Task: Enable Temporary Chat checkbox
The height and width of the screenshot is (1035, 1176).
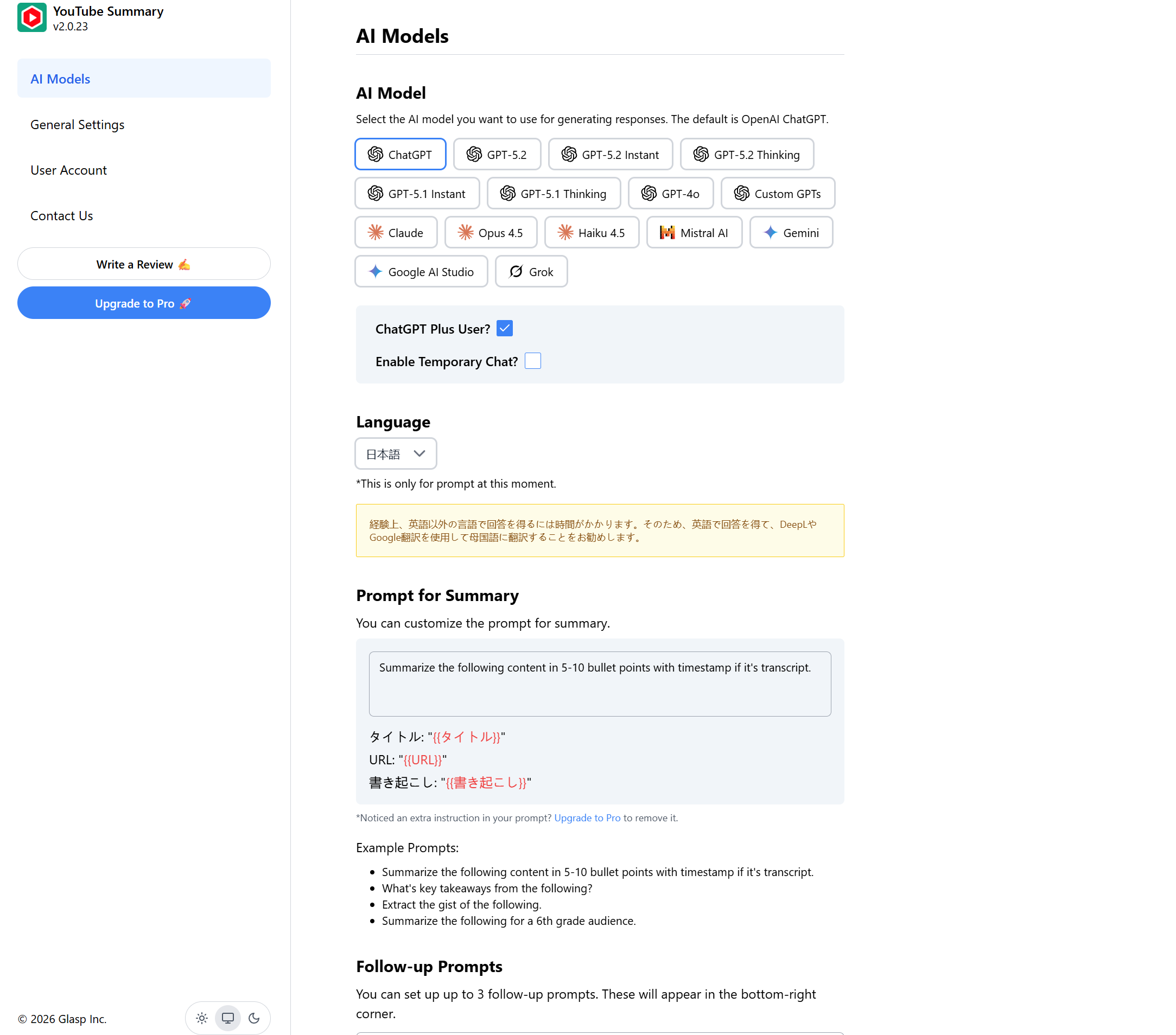Action: click(x=532, y=361)
